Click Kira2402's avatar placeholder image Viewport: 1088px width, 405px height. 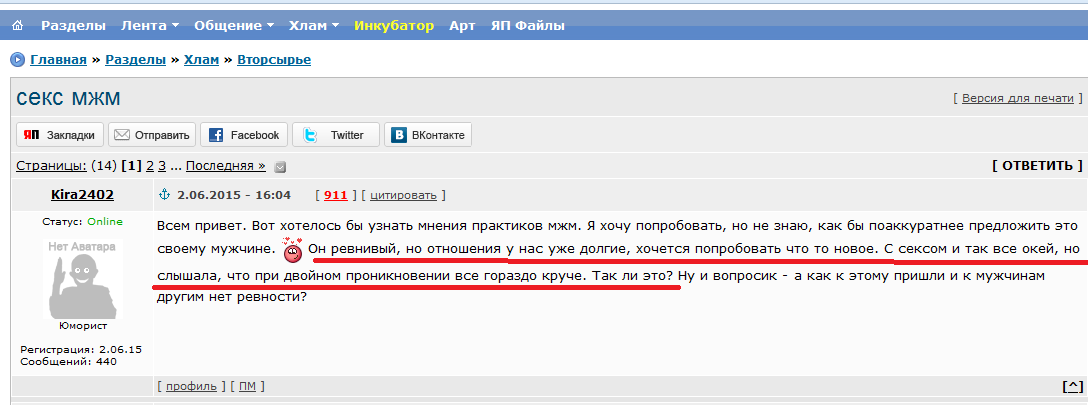tap(83, 279)
